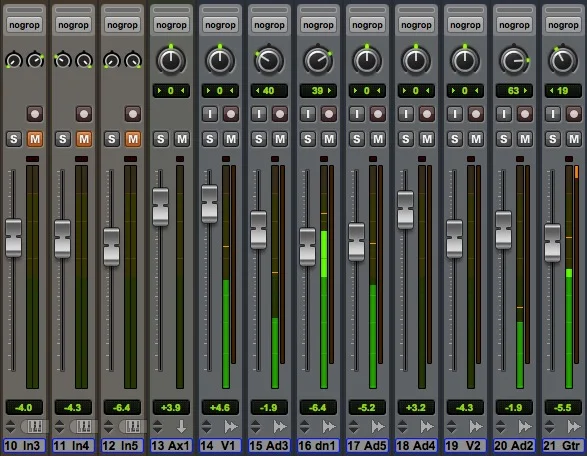Record-arm track 10 In3
The height and width of the screenshot is (456, 587).
[35, 114]
